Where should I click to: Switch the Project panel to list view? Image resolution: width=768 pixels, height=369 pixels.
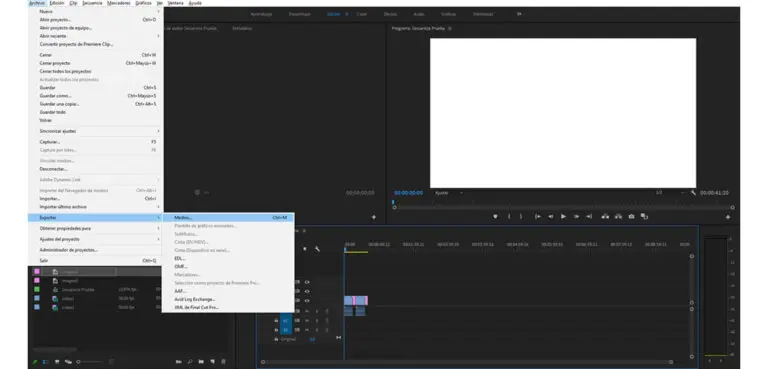46,362
